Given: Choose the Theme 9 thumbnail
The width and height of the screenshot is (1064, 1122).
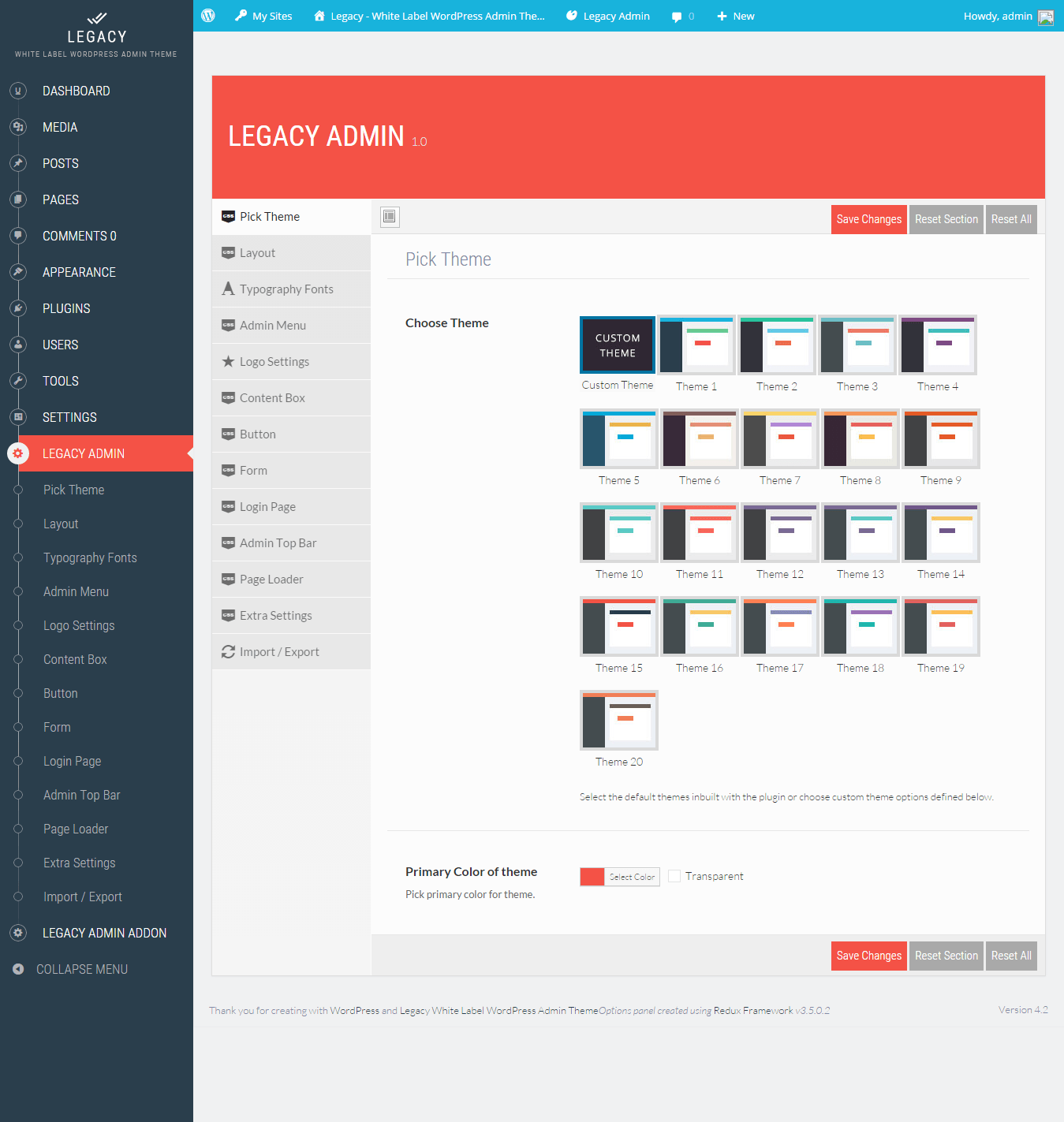Looking at the screenshot, I should point(941,439).
